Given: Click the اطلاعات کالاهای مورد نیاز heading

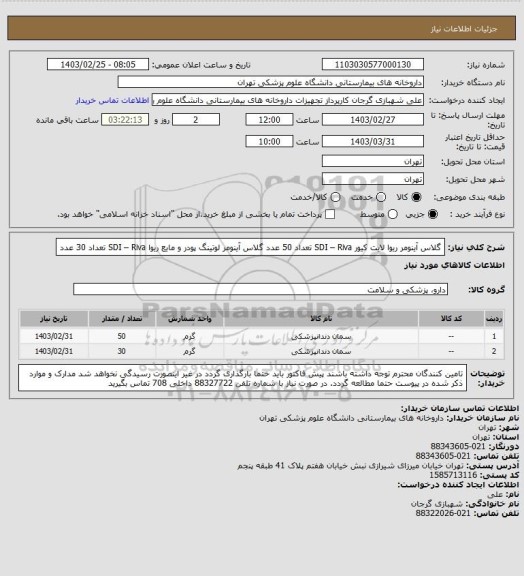Looking at the screenshot, I should point(454,266).
